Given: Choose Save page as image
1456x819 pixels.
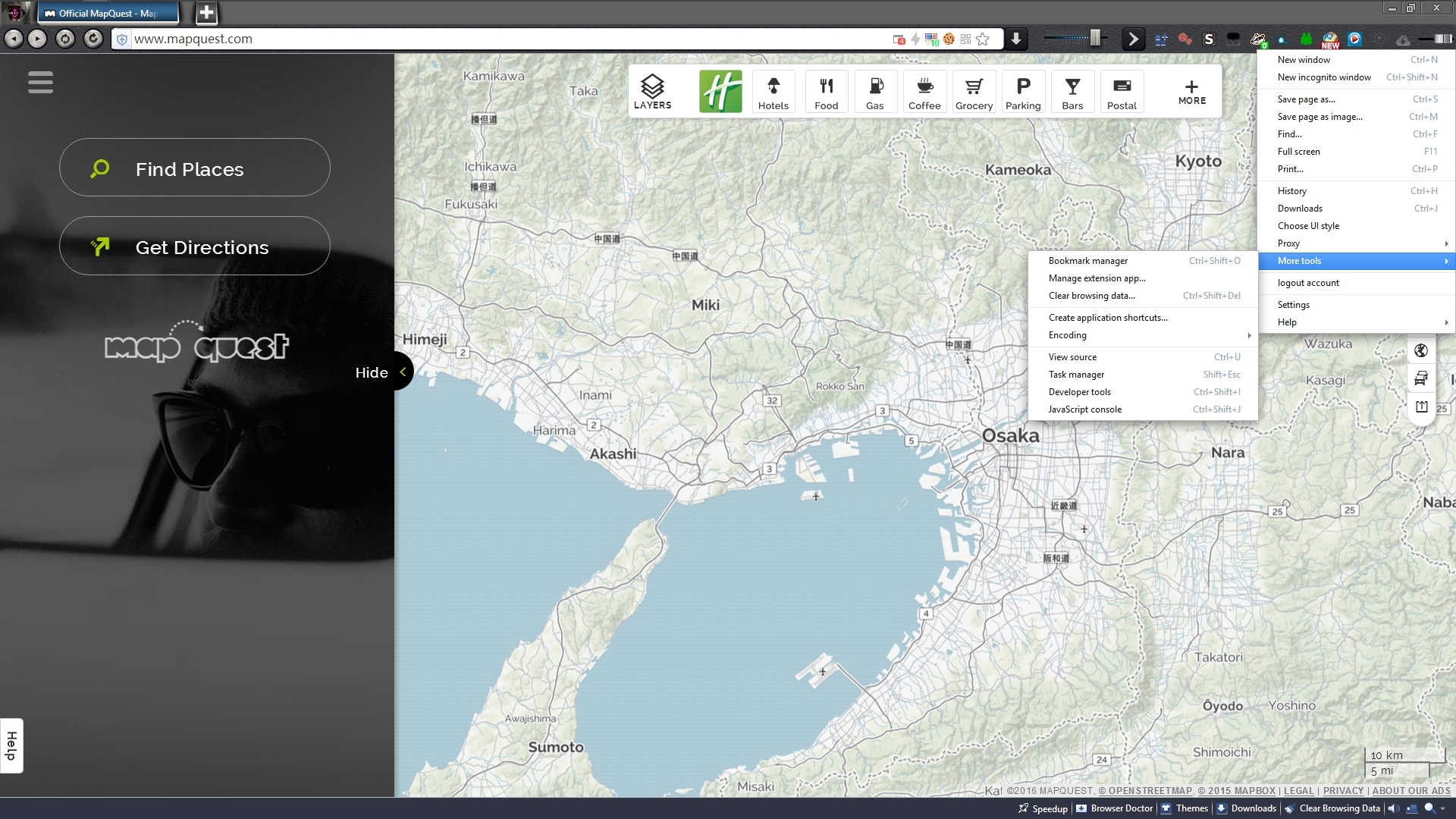Looking at the screenshot, I should [1357, 117].
